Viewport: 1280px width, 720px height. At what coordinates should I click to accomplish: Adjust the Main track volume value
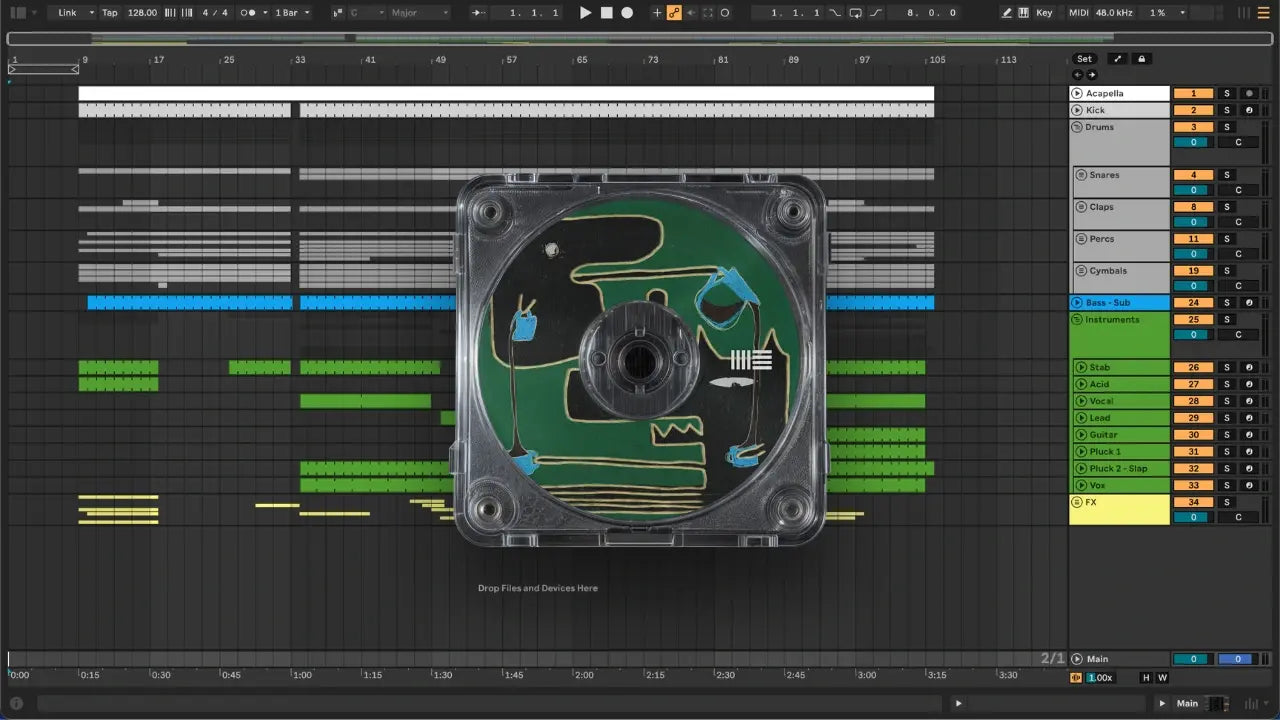point(1193,659)
